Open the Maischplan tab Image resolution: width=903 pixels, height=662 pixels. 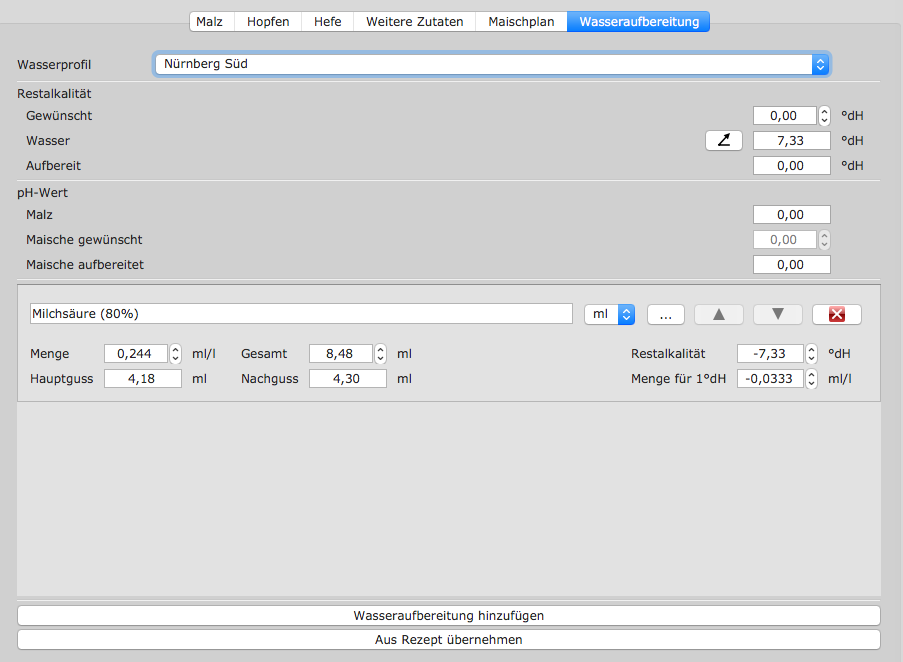click(521, 21)
